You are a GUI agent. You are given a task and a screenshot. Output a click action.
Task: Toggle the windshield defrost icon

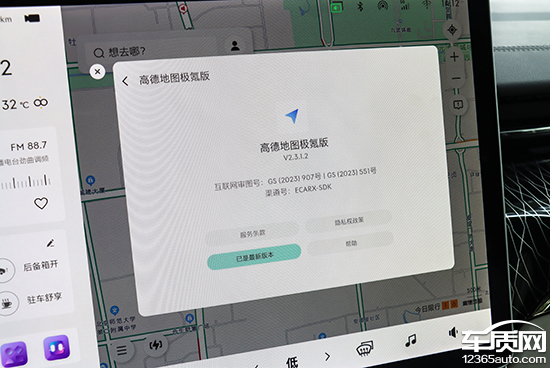365,347
